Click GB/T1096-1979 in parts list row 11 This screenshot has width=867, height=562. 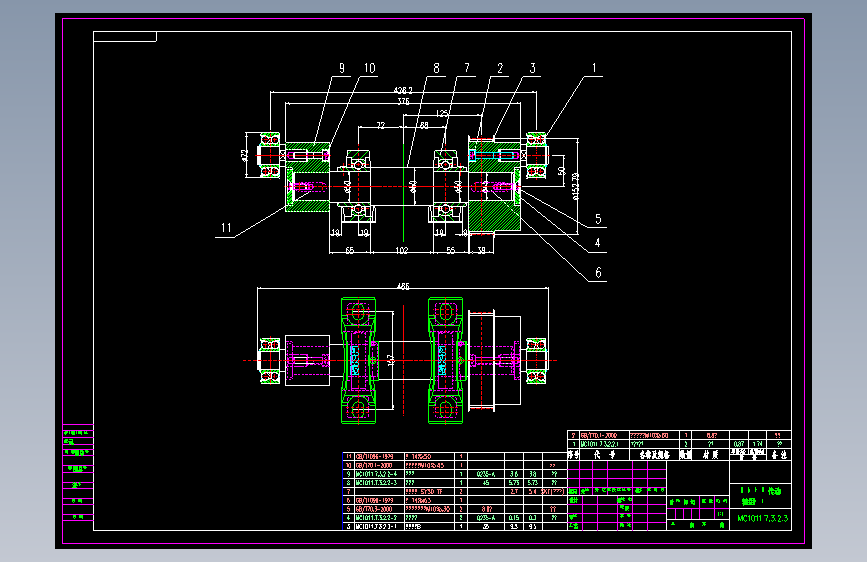click(374, 457)
